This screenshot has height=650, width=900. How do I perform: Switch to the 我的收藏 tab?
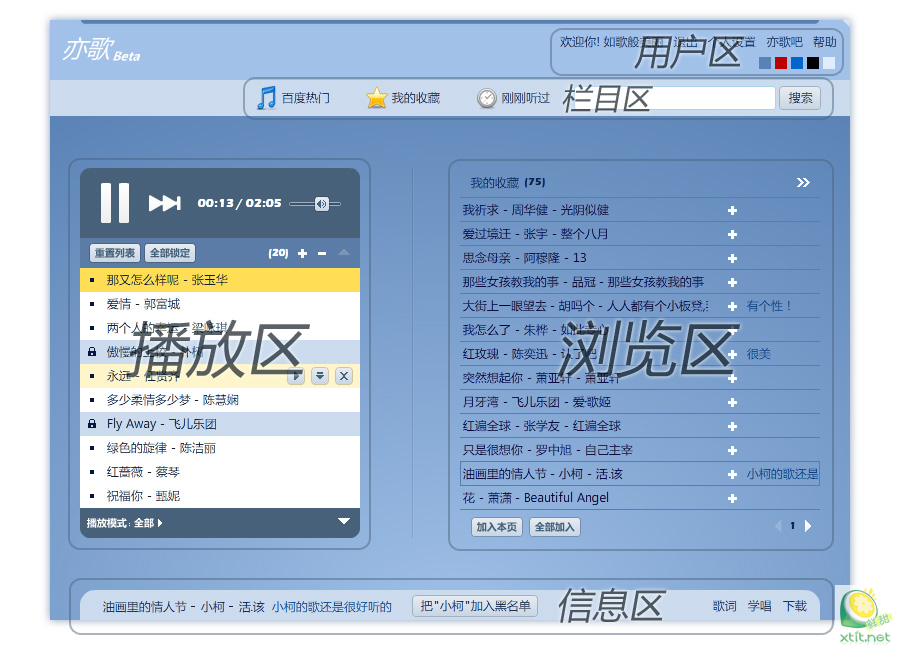pos(403,98)
